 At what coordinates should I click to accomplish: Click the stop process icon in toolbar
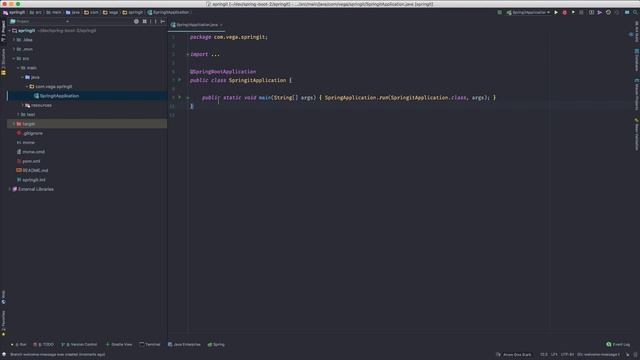(581, 12)
